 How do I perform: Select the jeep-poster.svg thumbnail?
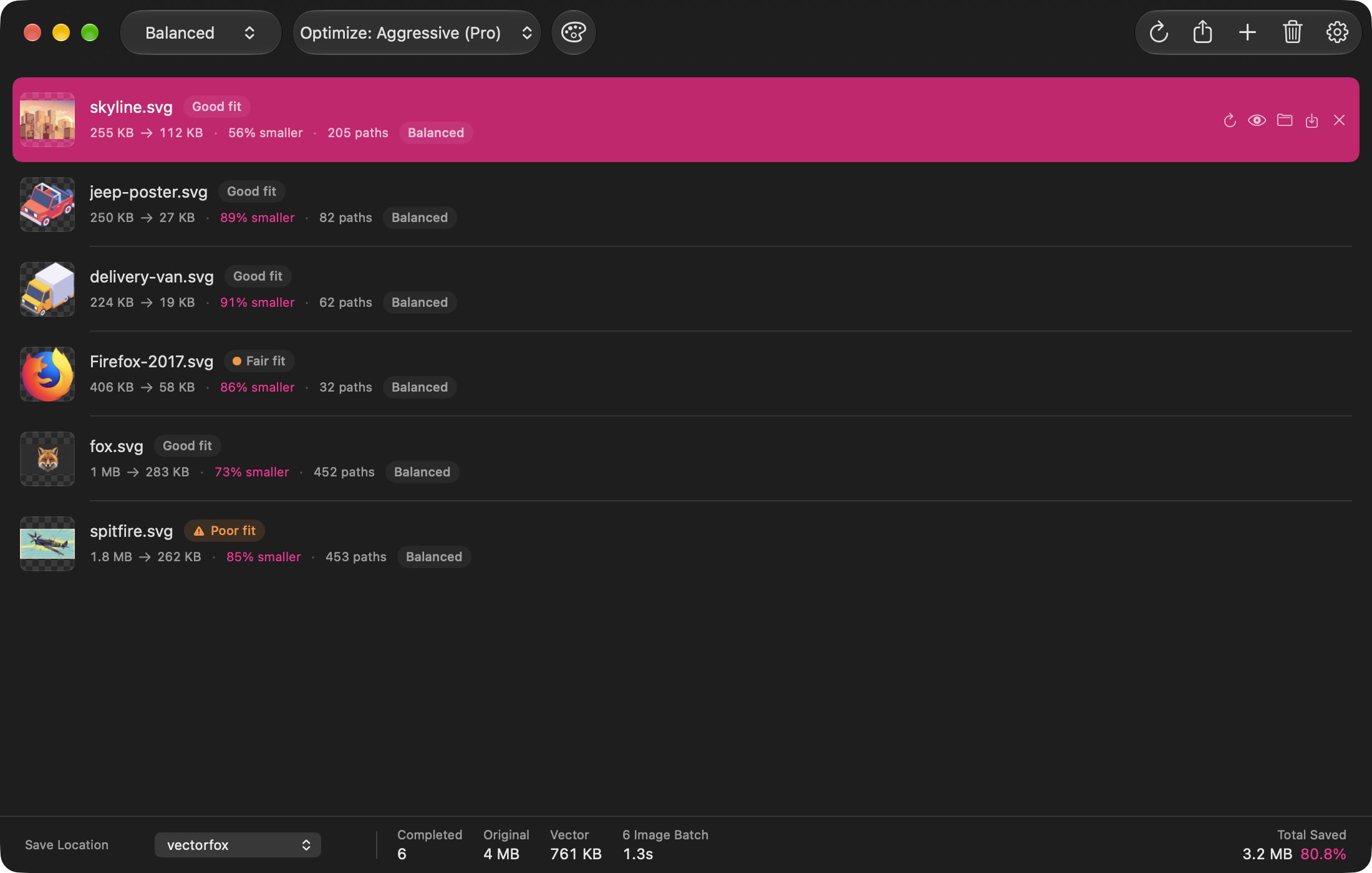pos(47,205)
